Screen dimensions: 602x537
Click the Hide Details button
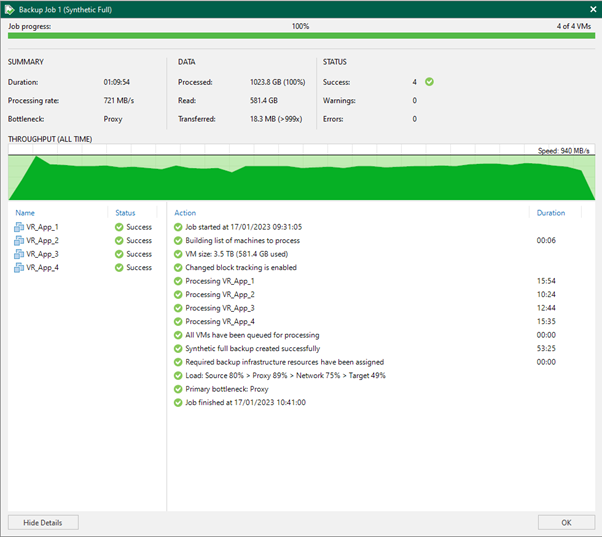pyautogui.click(x=43, y=522)
